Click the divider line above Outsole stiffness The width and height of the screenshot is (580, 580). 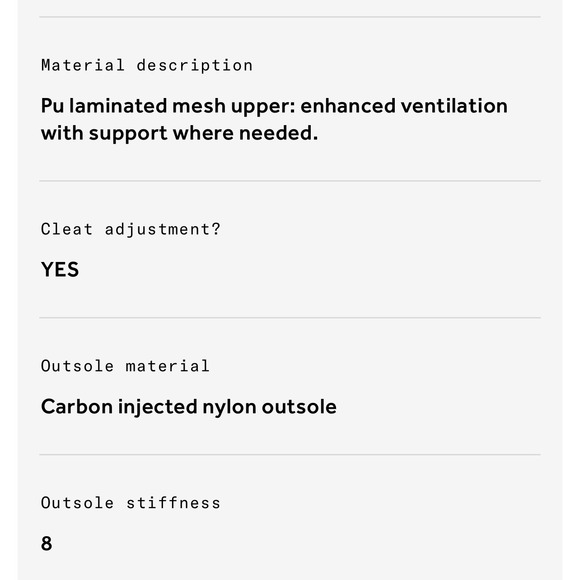tap(290, 455)
